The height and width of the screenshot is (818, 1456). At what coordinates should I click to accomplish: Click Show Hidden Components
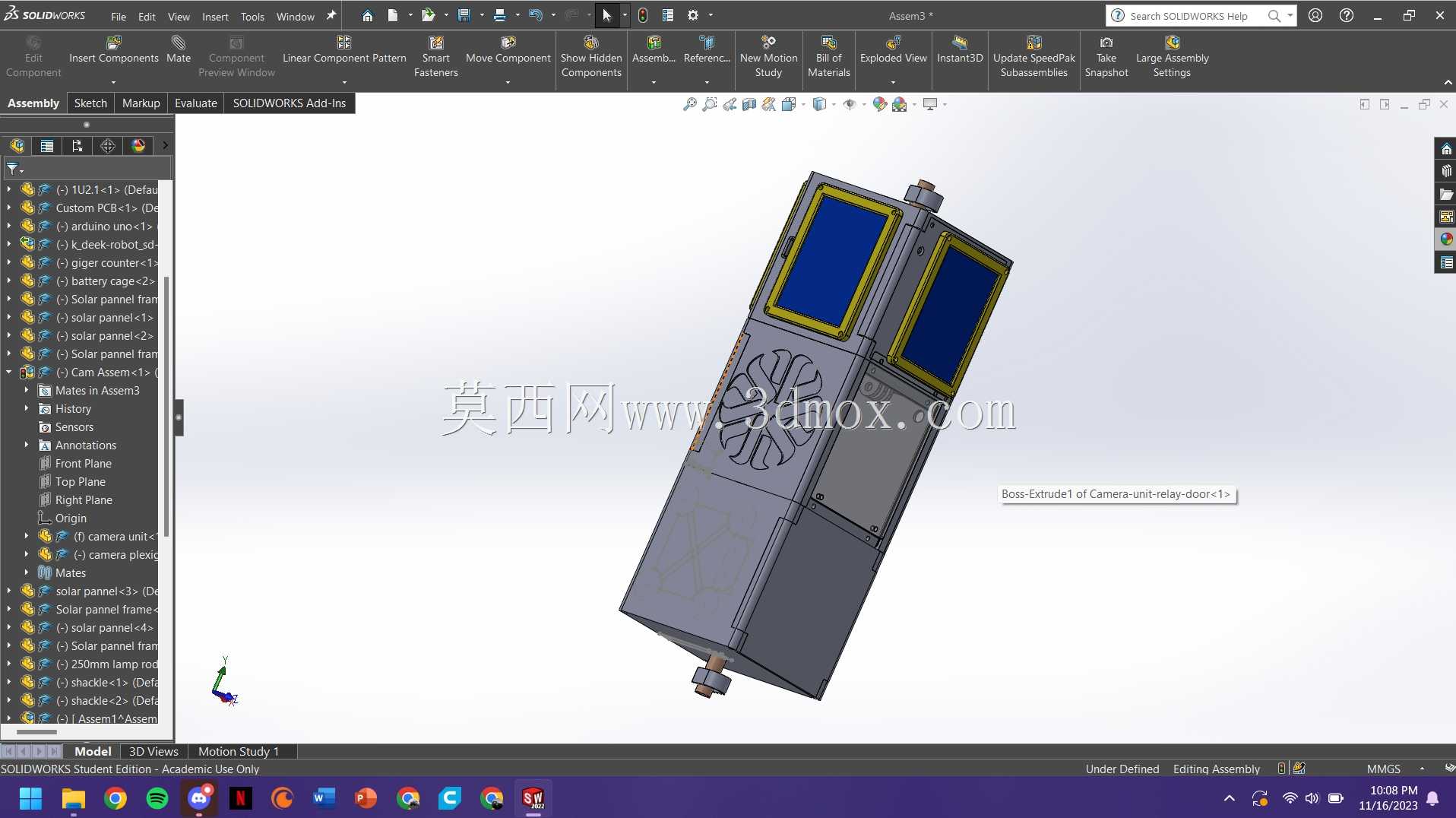591,56
